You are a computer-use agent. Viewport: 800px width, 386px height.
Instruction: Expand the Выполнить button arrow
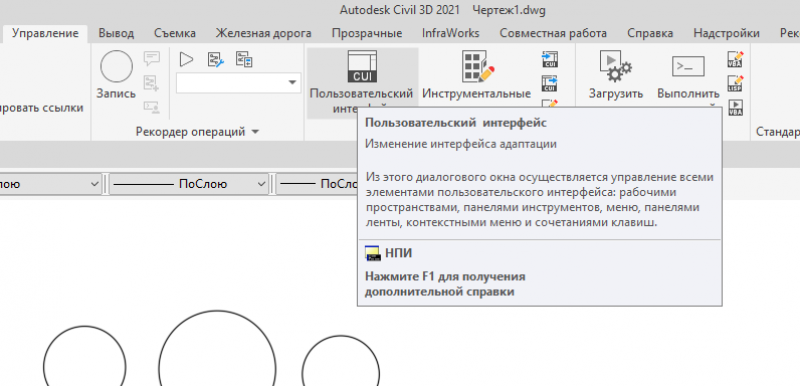(x=713, y=105)
